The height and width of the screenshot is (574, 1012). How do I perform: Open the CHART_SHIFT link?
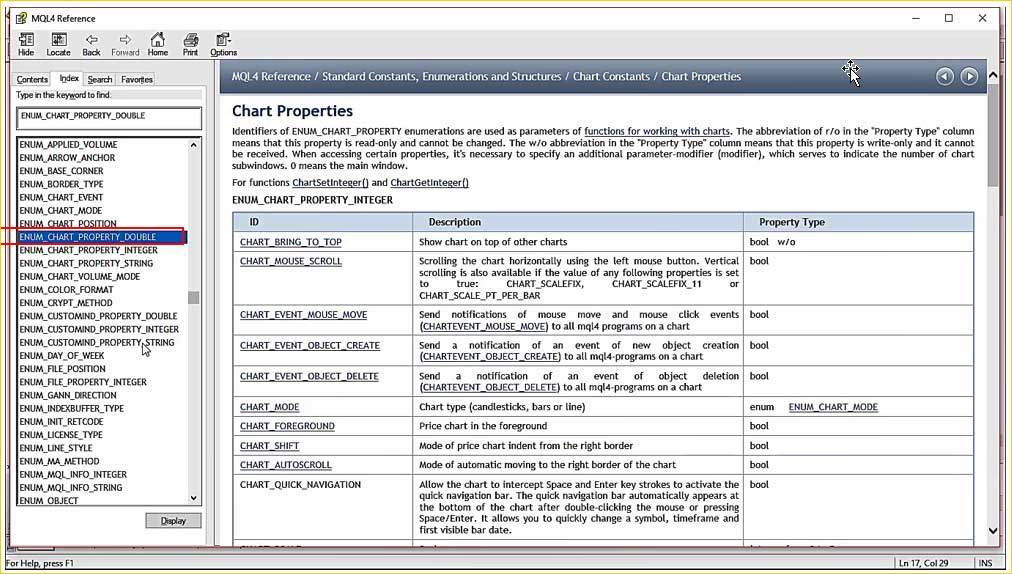270,446
